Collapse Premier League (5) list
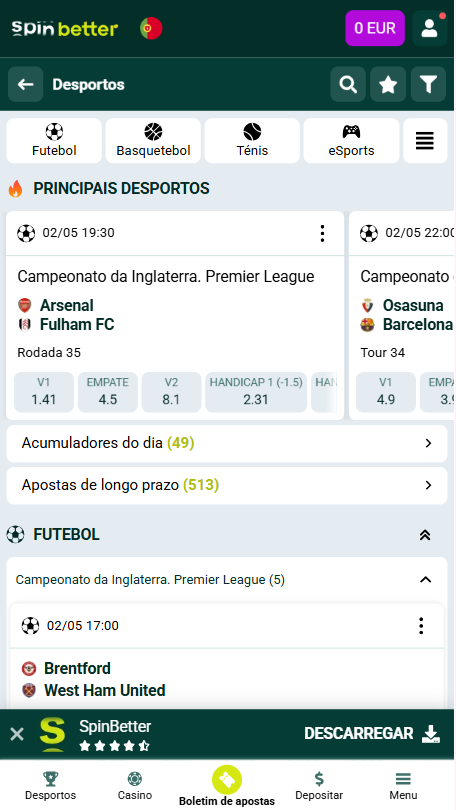This screenshot has height=810, width=456. [x=426, y=580]
